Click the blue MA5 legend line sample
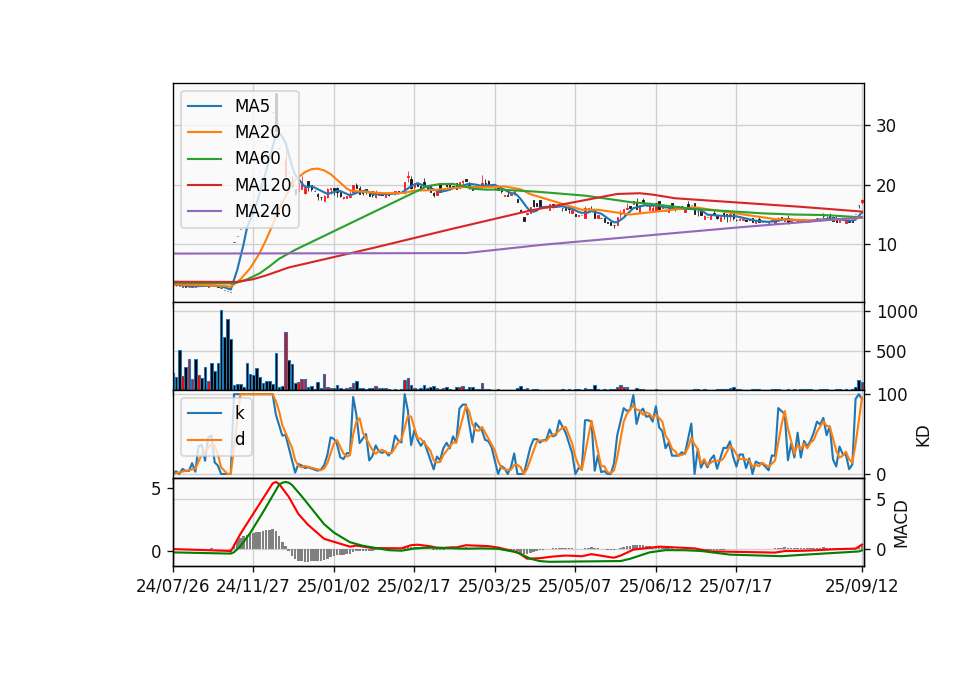The image size is (960, 690). [x=204, y=106]
